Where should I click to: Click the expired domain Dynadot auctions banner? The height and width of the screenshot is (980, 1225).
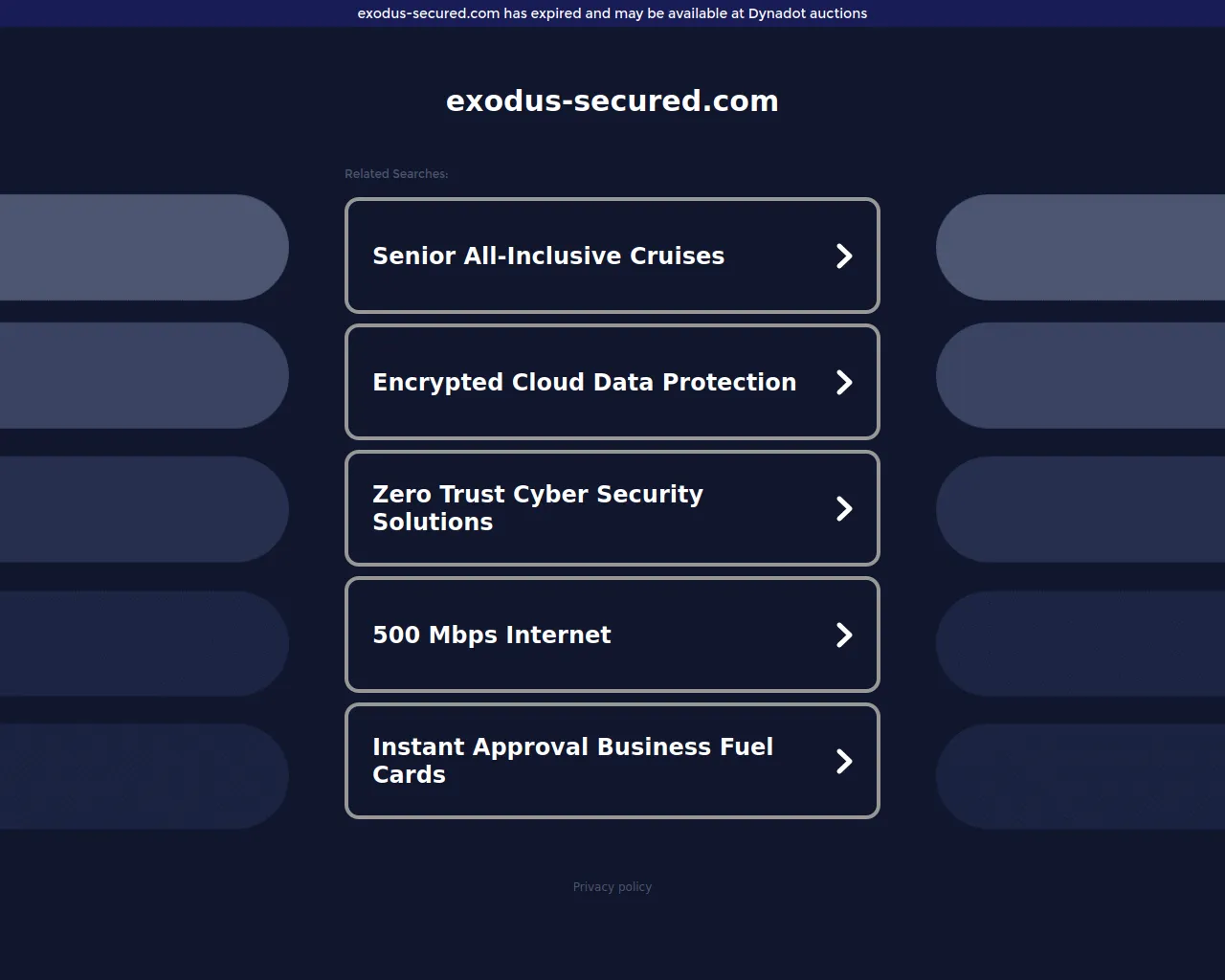point(612,13)
